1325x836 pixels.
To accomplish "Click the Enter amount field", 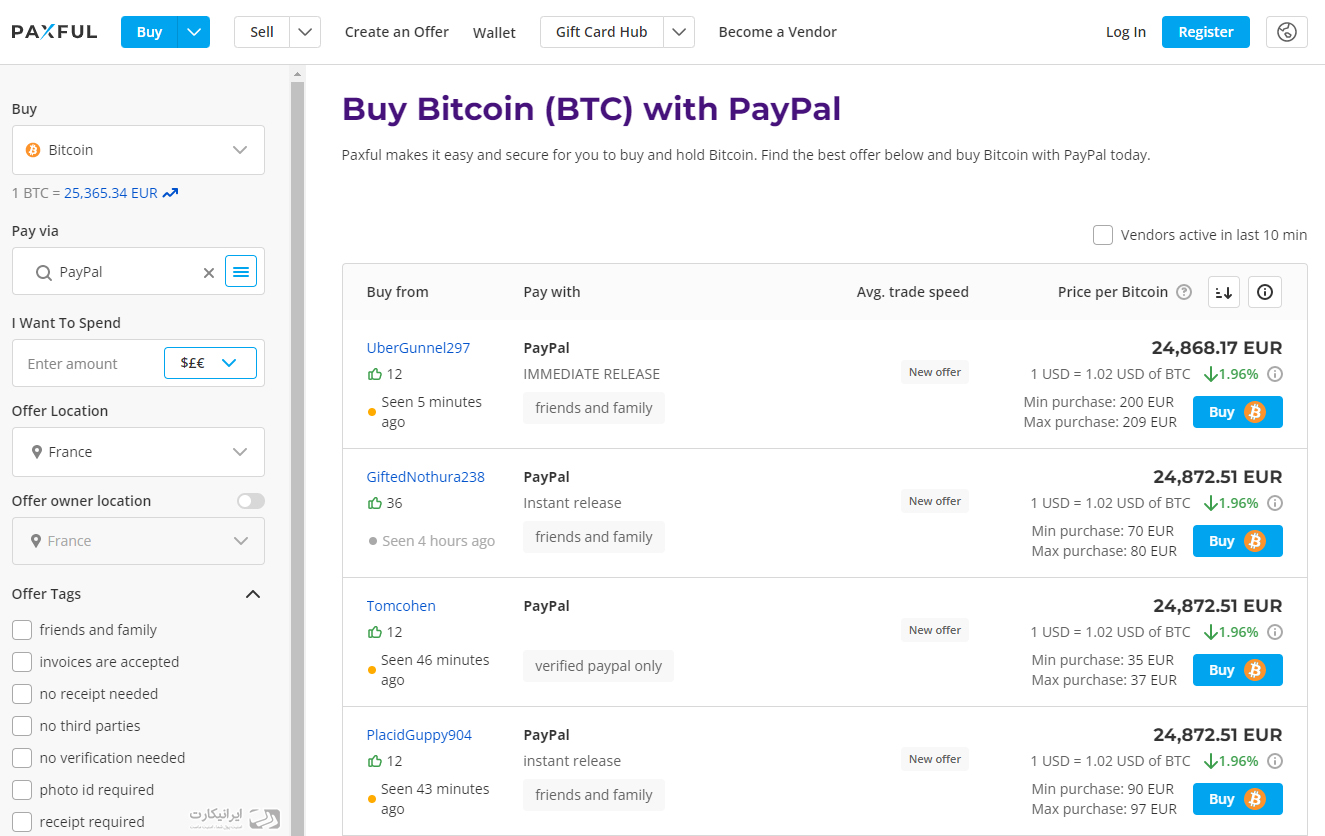I will tap(90, 364).
